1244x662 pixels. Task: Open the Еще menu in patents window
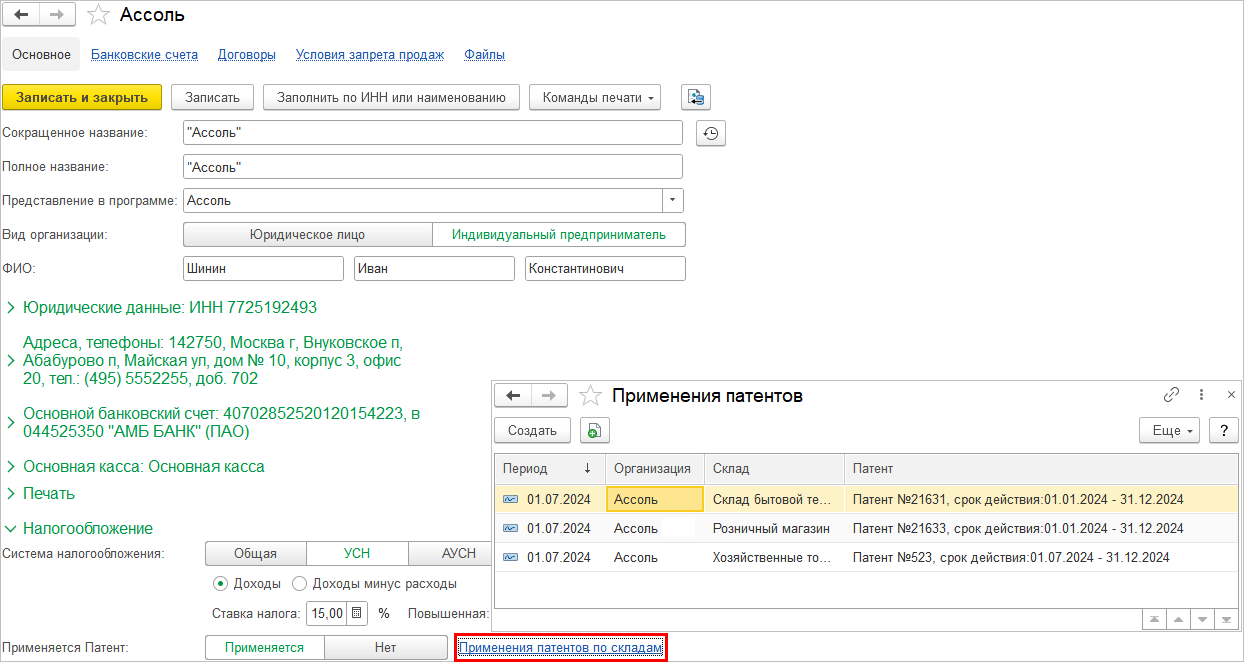[1169, 431]
